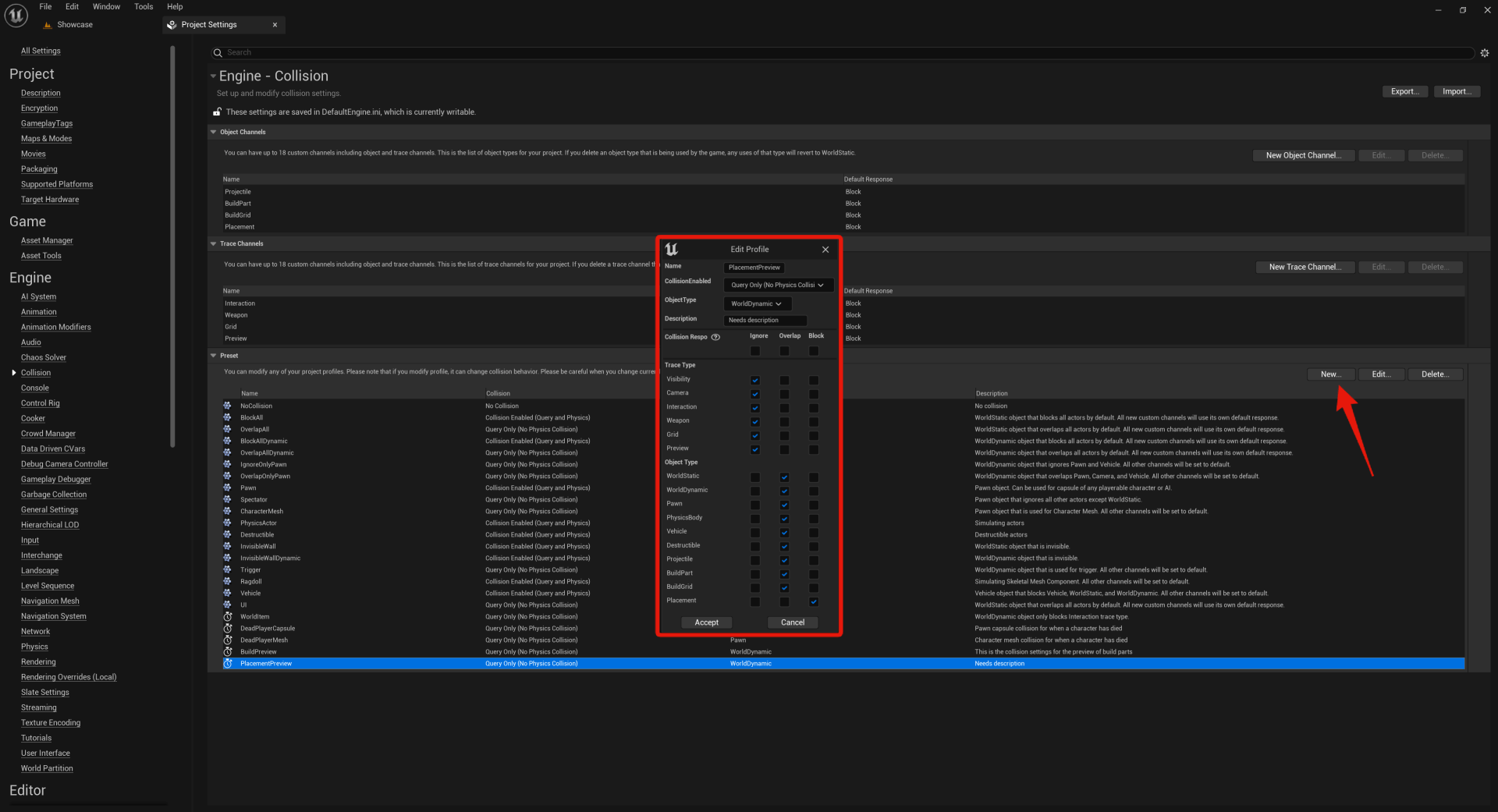Click the icon beside the NoCollision preset
1498x812 pixels.
pyautogui.click(x=228, y=406)
